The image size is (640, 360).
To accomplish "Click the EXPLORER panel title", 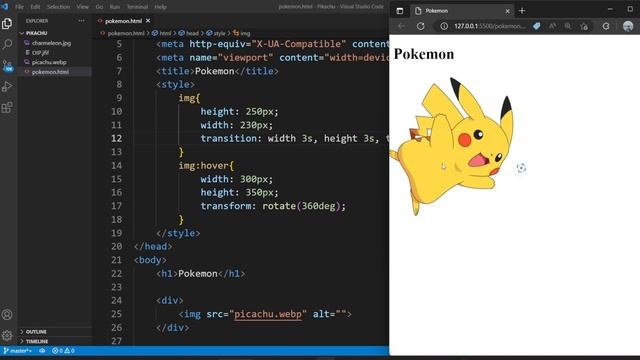I will [37, 21].
